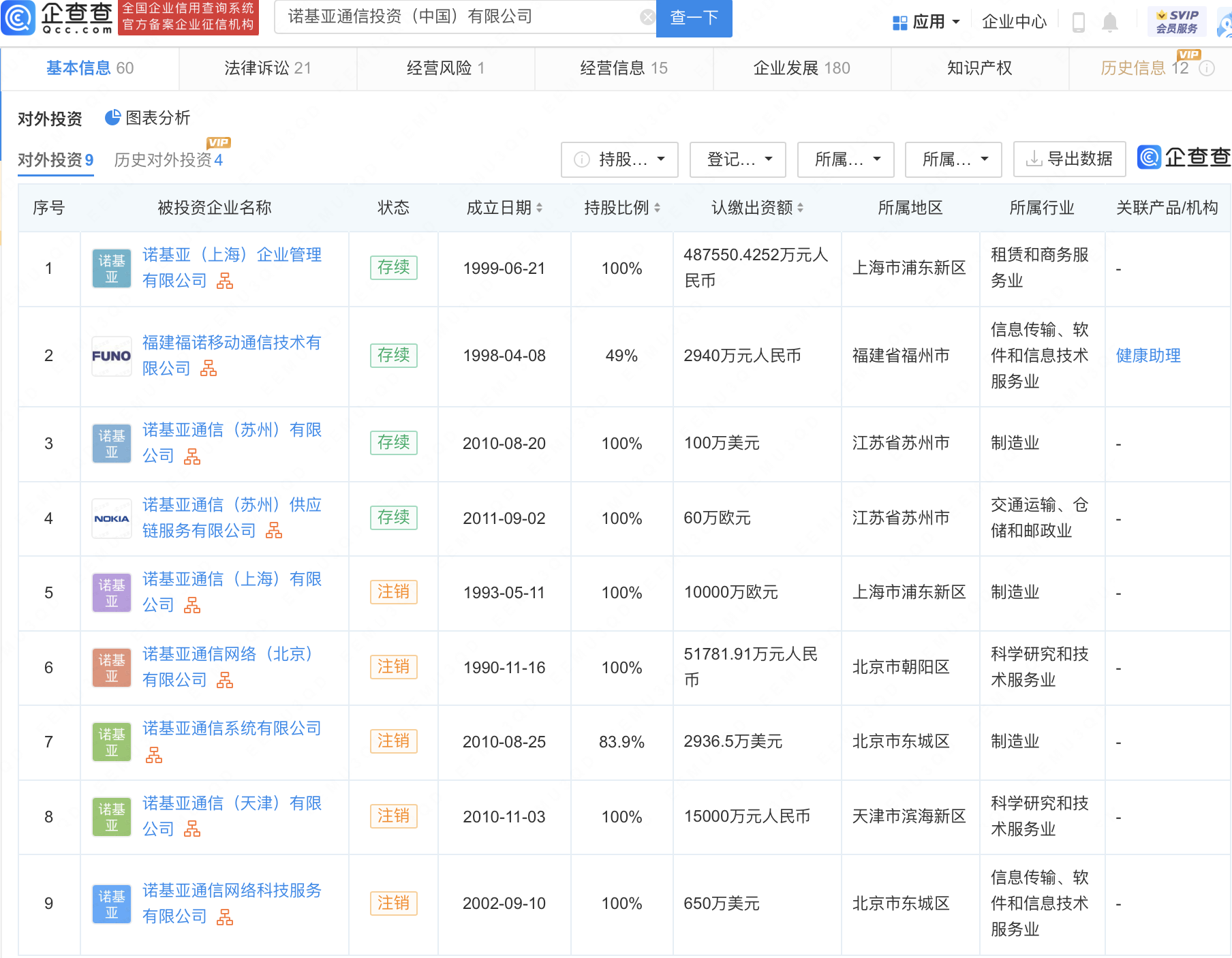Click the user avatar icon in the header
Image resolution: width=1232 pixels, height=958 pixels.
tap(1225, 24)
